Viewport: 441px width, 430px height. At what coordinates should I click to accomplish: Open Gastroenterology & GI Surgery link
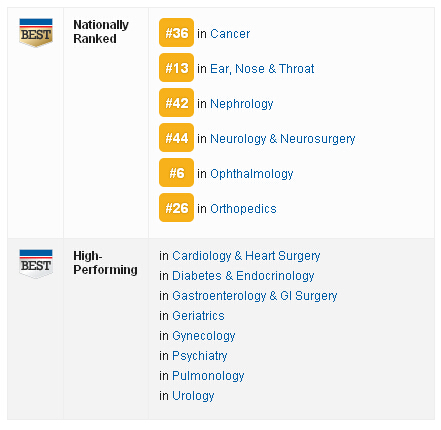click(x=255, y=296)
